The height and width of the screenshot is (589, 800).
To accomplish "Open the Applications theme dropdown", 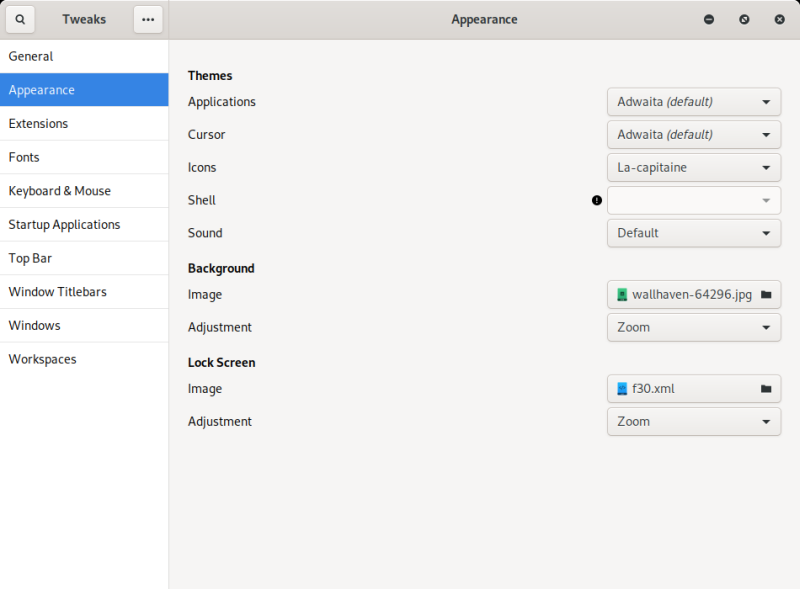I will click(x=694, y=101).
